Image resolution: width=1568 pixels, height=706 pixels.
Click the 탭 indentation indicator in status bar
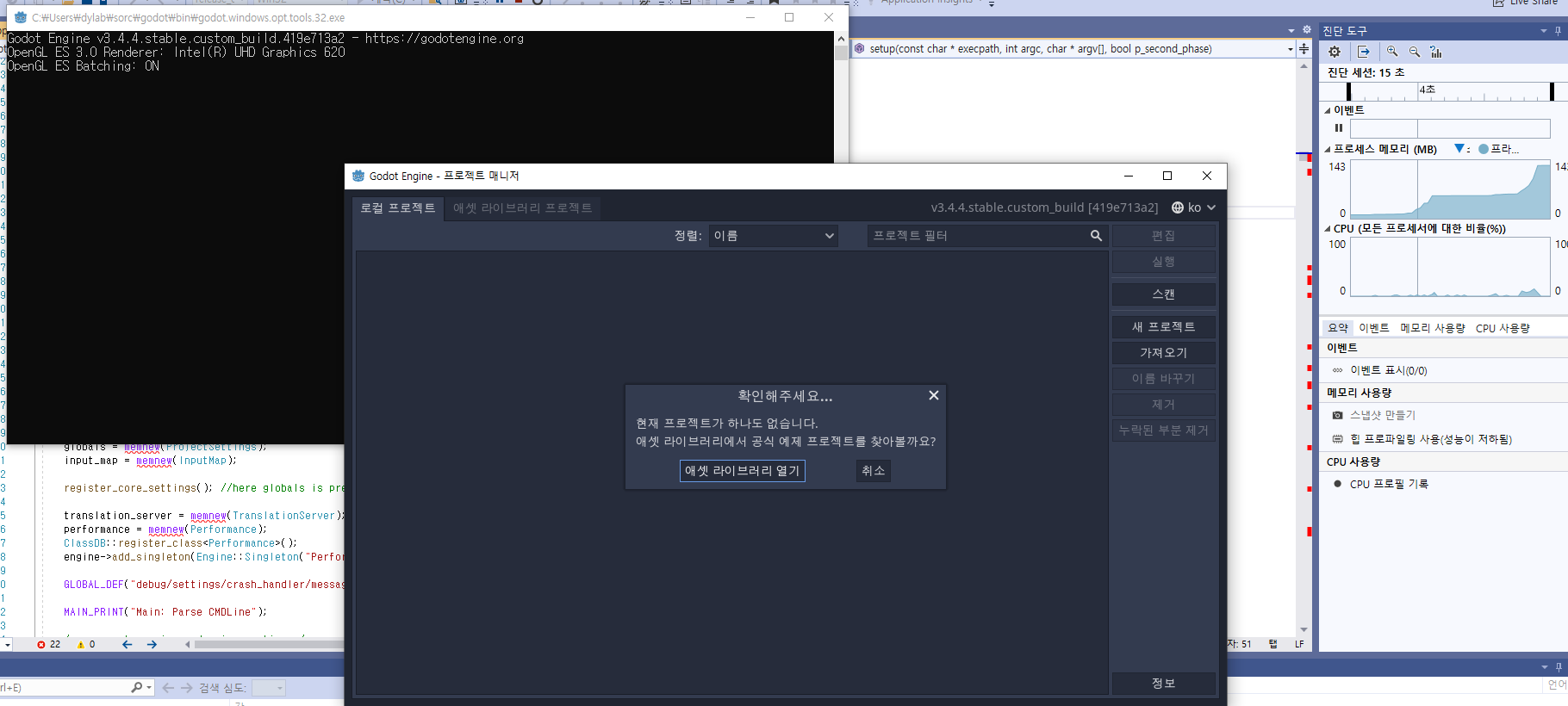tap(1272, 644)
